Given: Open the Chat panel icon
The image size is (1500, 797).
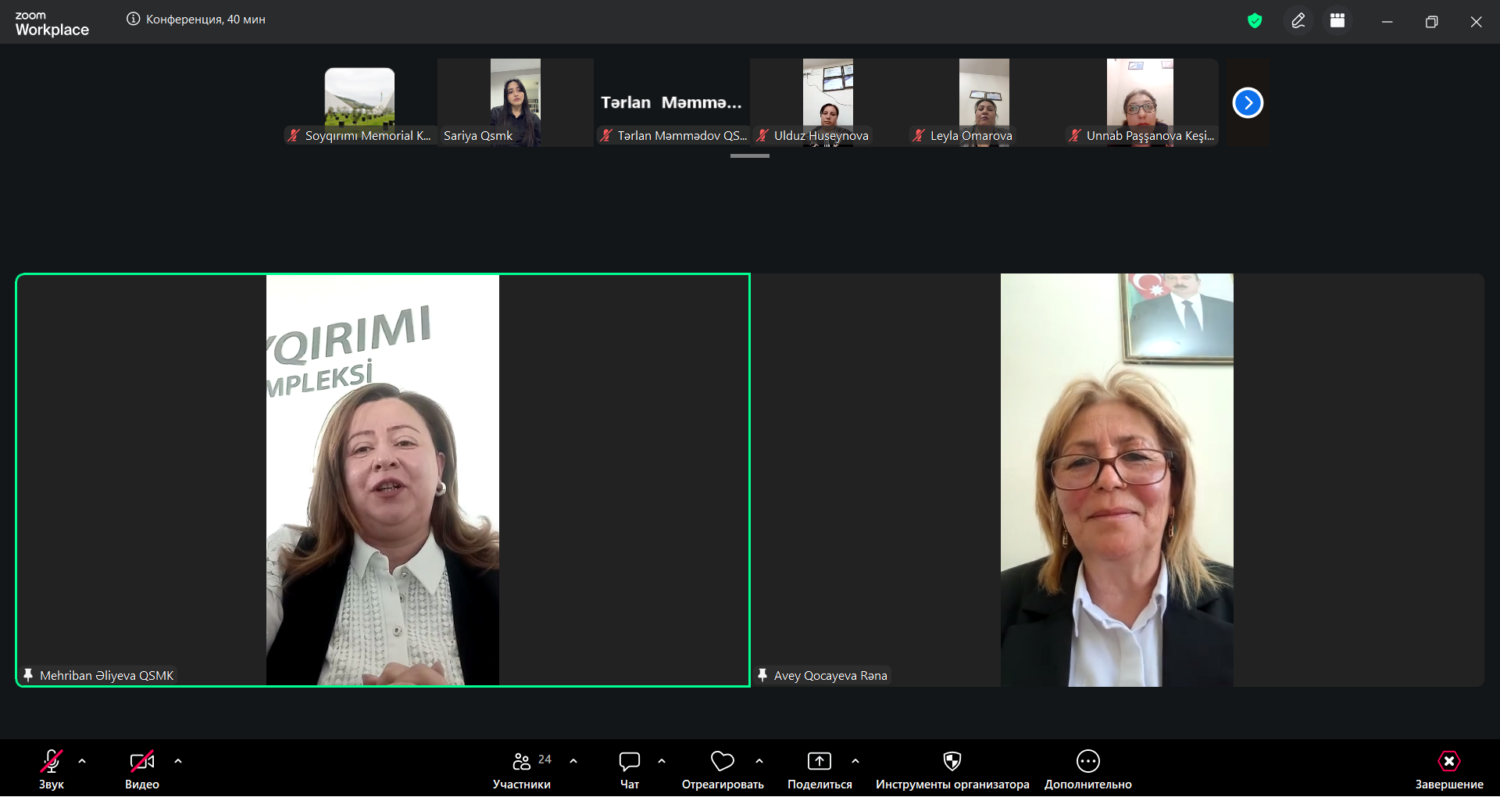Looking at the screenshot, I should point(629,762).
